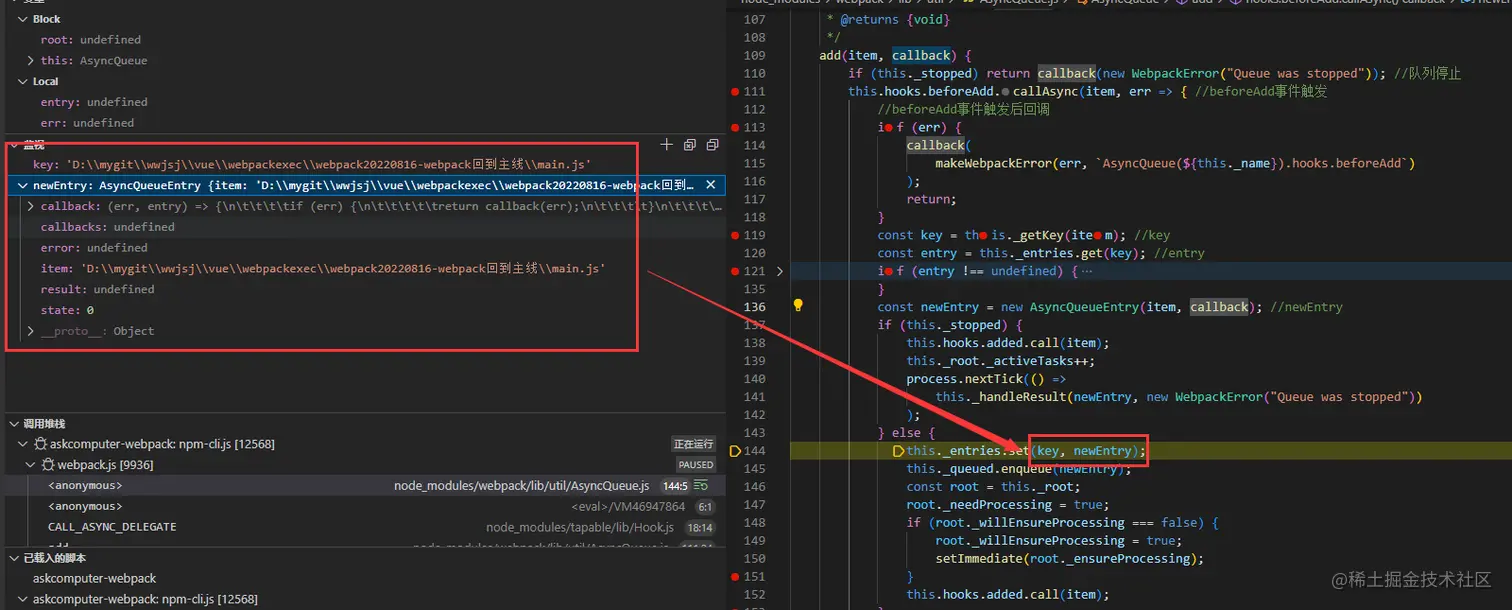Viewport: 1512px width, 610px height.
Task: Click the 18:14 line badge in call stack
Action: click(700, 527)
